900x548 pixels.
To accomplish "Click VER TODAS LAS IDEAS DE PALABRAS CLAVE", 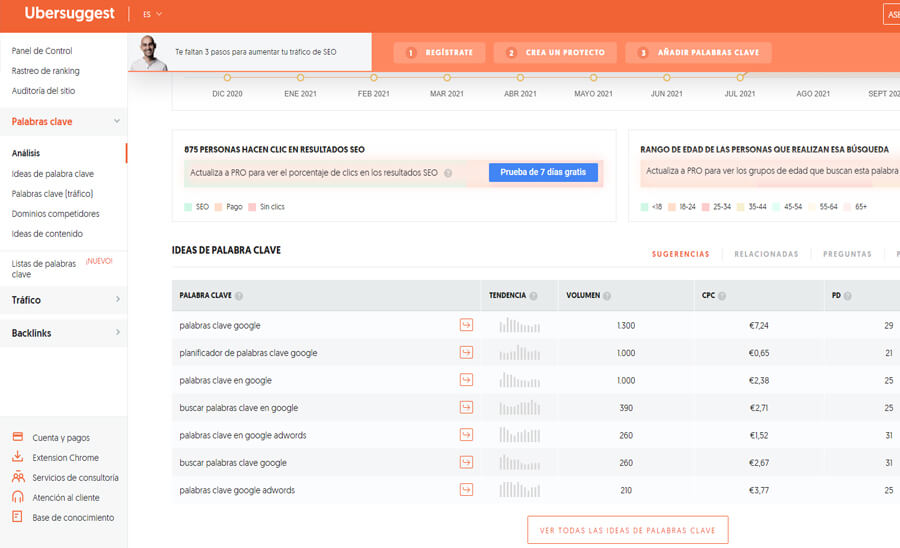I will (627, 530).
